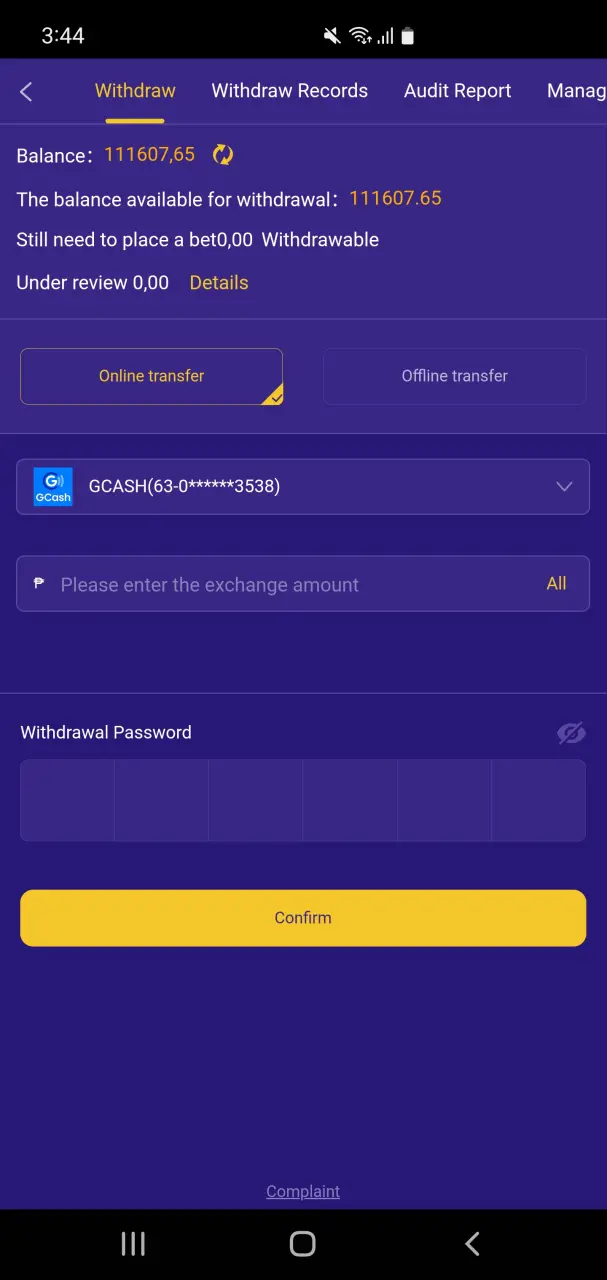Tap the Android navigation back arrow
The width and height of the screenshot is (607, 1280).
[472, 1244]
